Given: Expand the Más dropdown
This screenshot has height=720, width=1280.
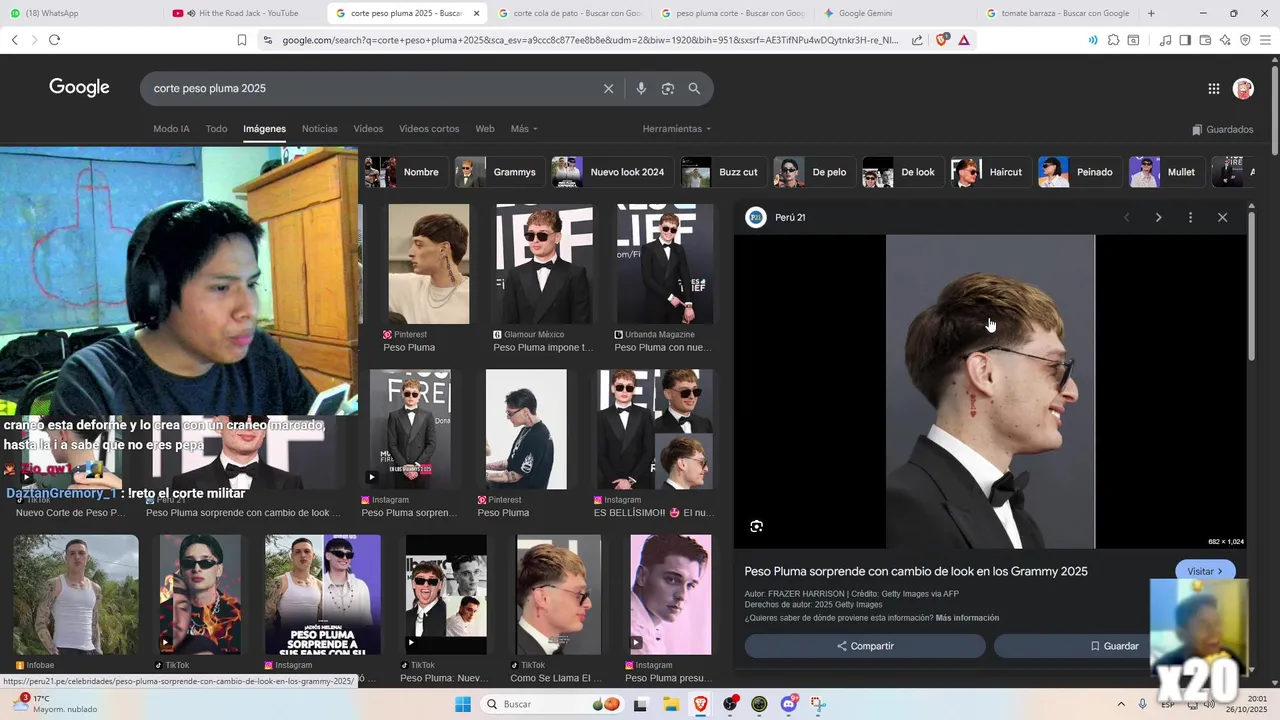Looking at the screenshot, I should pos(524,129).
